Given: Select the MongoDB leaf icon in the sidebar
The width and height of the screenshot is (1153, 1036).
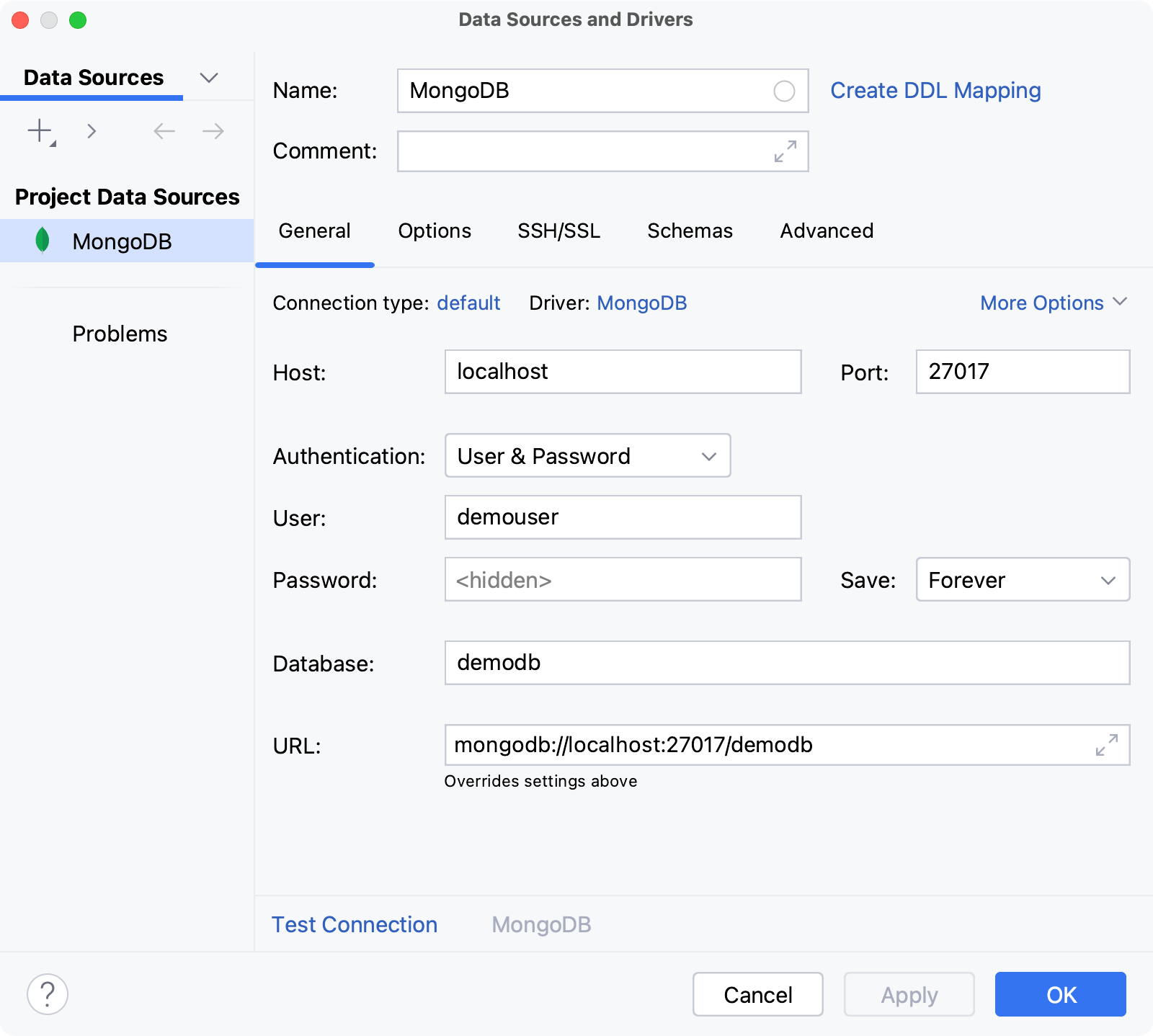Looking at the screenshot, I should tap(43, 241).
